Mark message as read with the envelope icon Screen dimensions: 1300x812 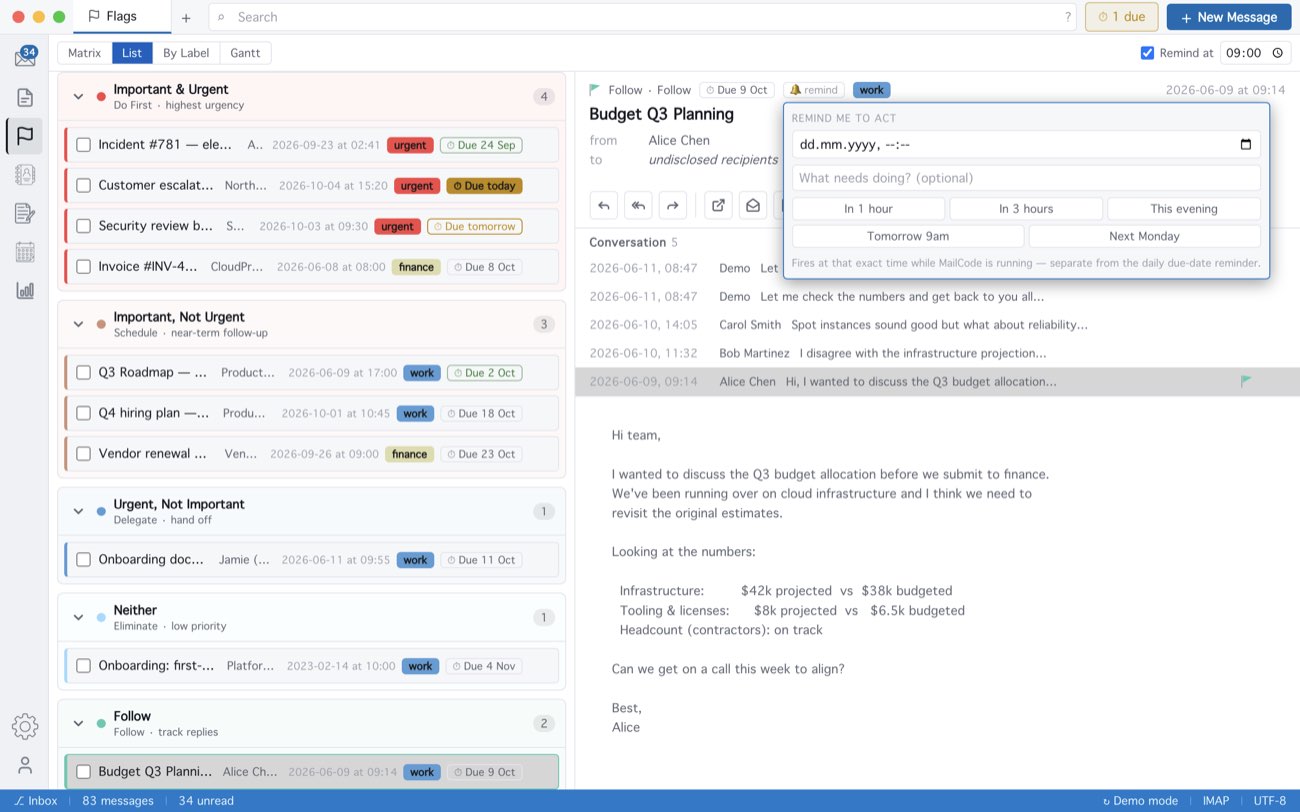[x=753, y=205]
